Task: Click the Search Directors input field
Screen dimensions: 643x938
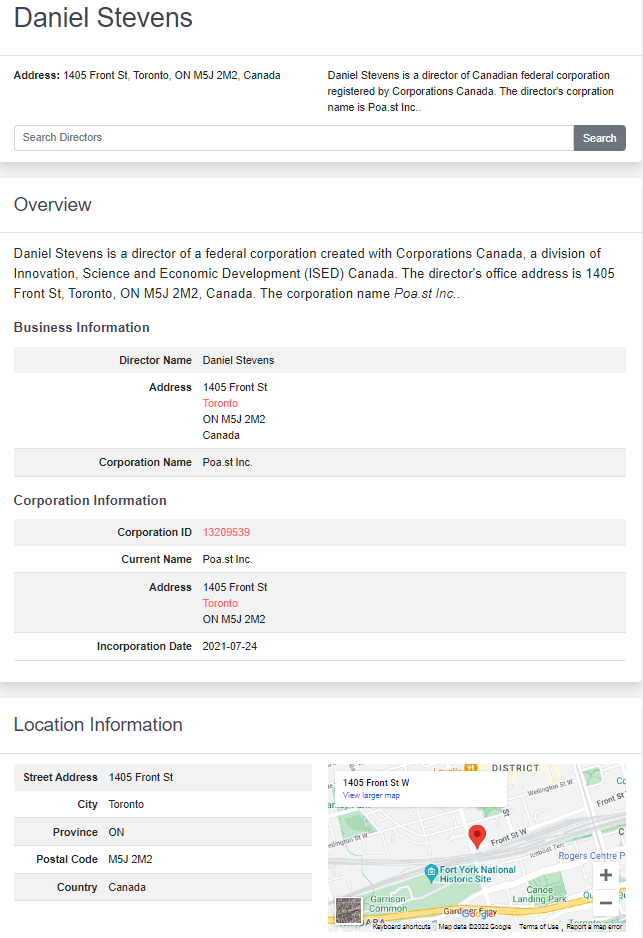Action: point(294,138)
